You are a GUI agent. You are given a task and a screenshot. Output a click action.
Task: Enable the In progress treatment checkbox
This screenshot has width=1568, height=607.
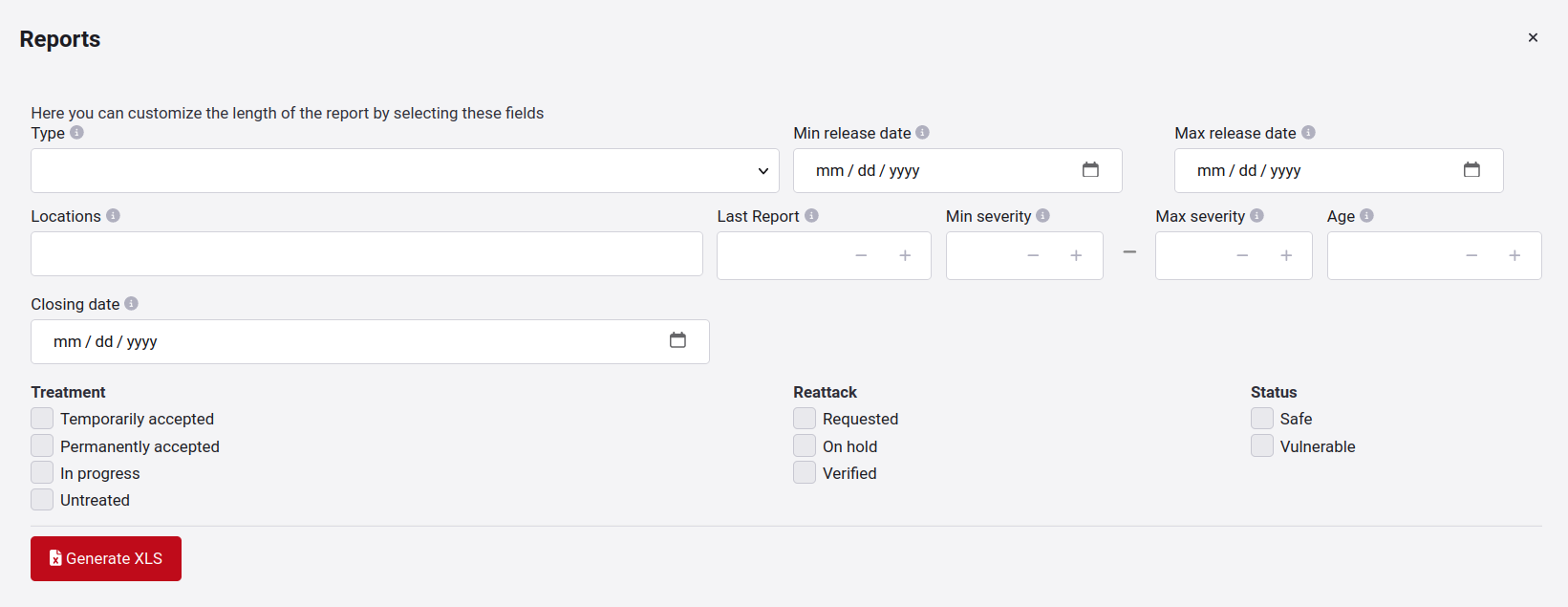point(42,472)
